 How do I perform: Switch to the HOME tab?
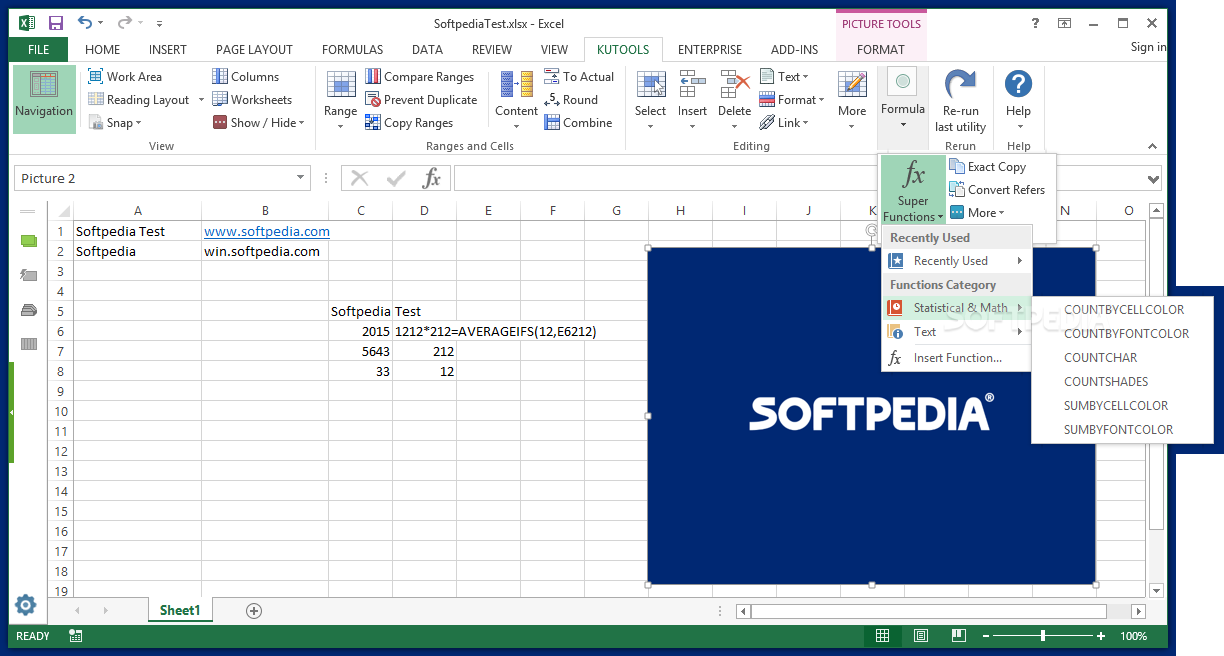(102, 49)
